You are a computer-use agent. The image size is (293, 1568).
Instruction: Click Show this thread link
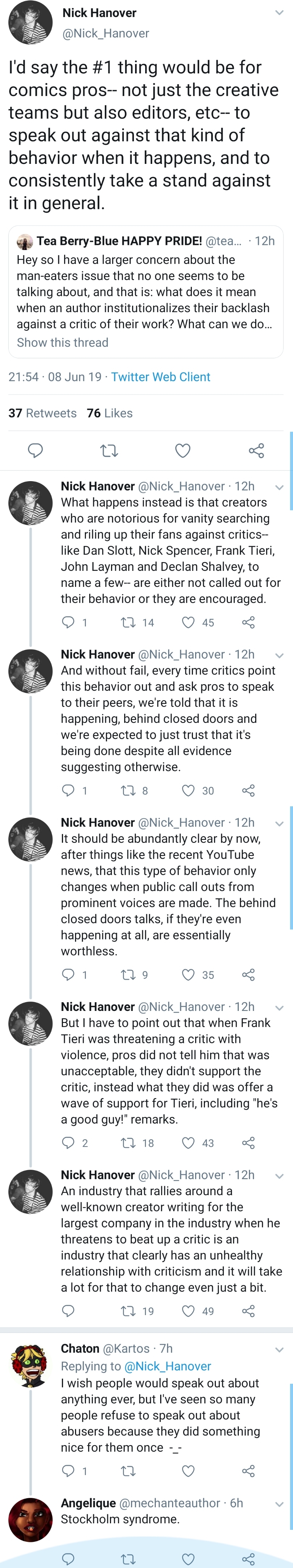coord(63,342)
